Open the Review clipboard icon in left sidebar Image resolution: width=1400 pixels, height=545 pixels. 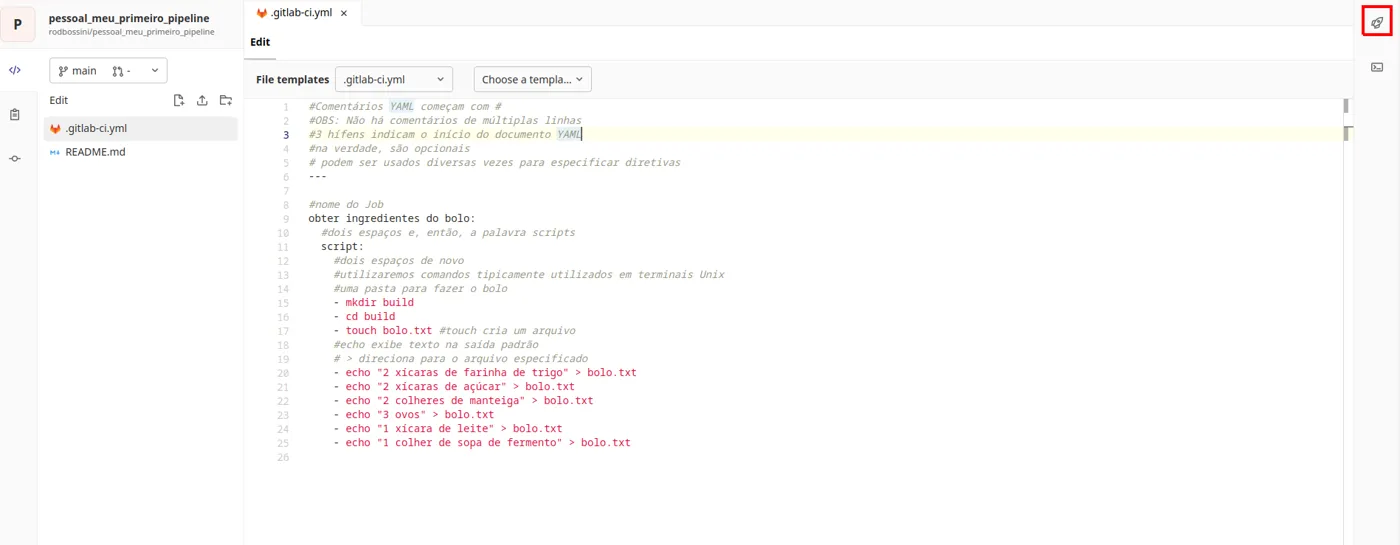coord(14,115)
